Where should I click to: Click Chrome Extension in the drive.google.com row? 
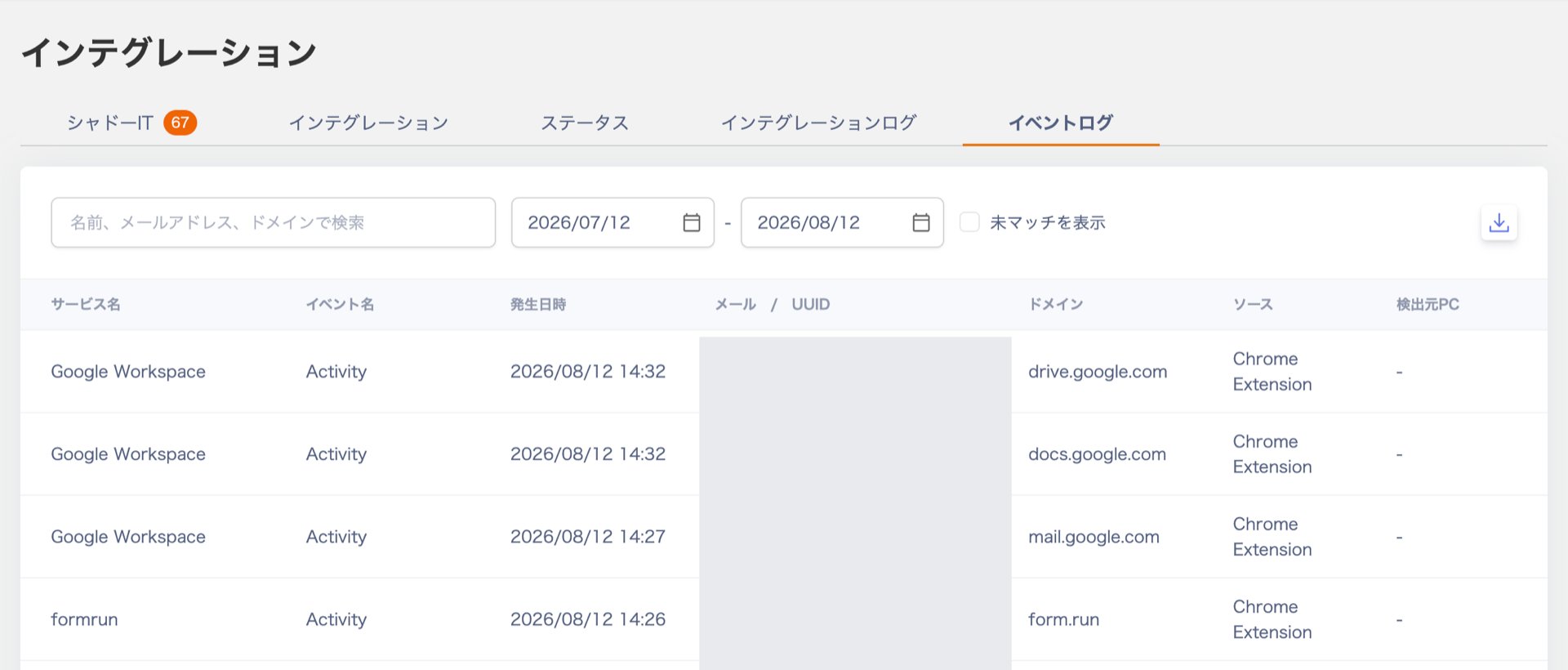click(1272, 372)
